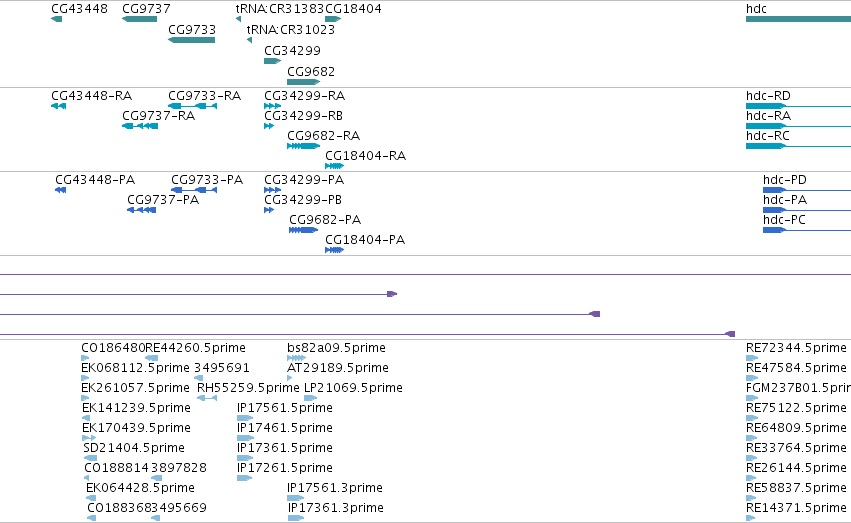This screenshot has width=851, height=523.
Task: Select the EK068112.5prime EST label
Action: (x=135, y=368)
